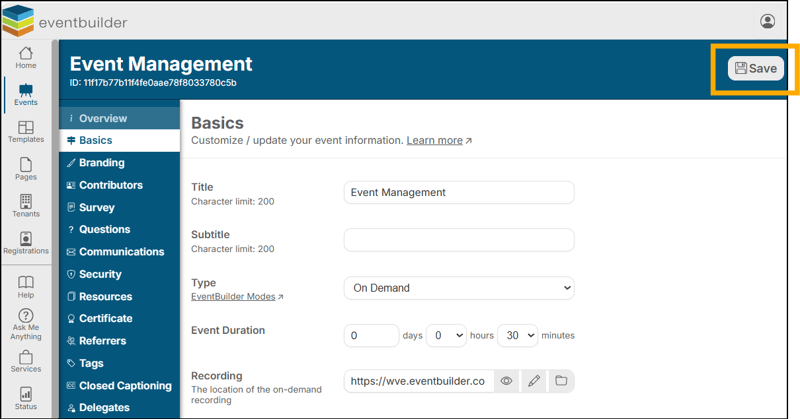Open the Certificate section
The width and height of the screenshot is (800, 419).
point(119,318)
